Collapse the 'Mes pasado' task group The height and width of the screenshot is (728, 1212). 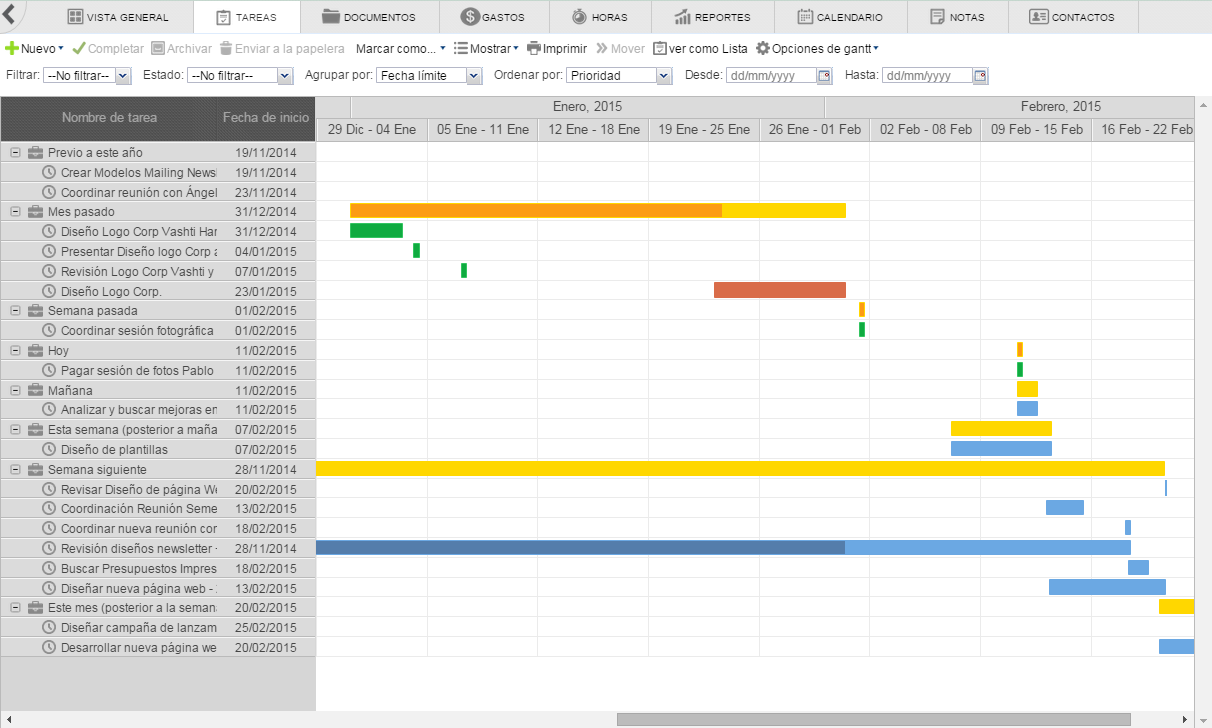(16, 212)
